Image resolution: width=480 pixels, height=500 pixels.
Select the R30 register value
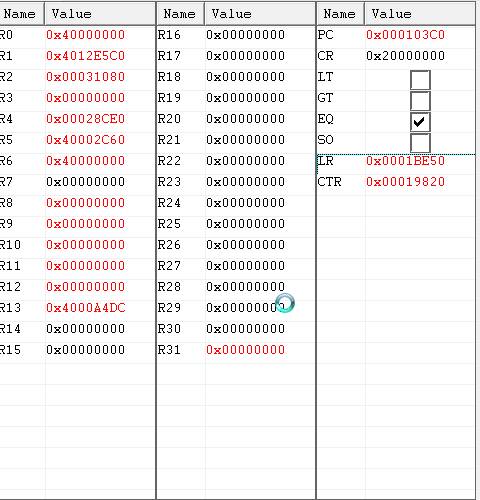coord(246,329)
